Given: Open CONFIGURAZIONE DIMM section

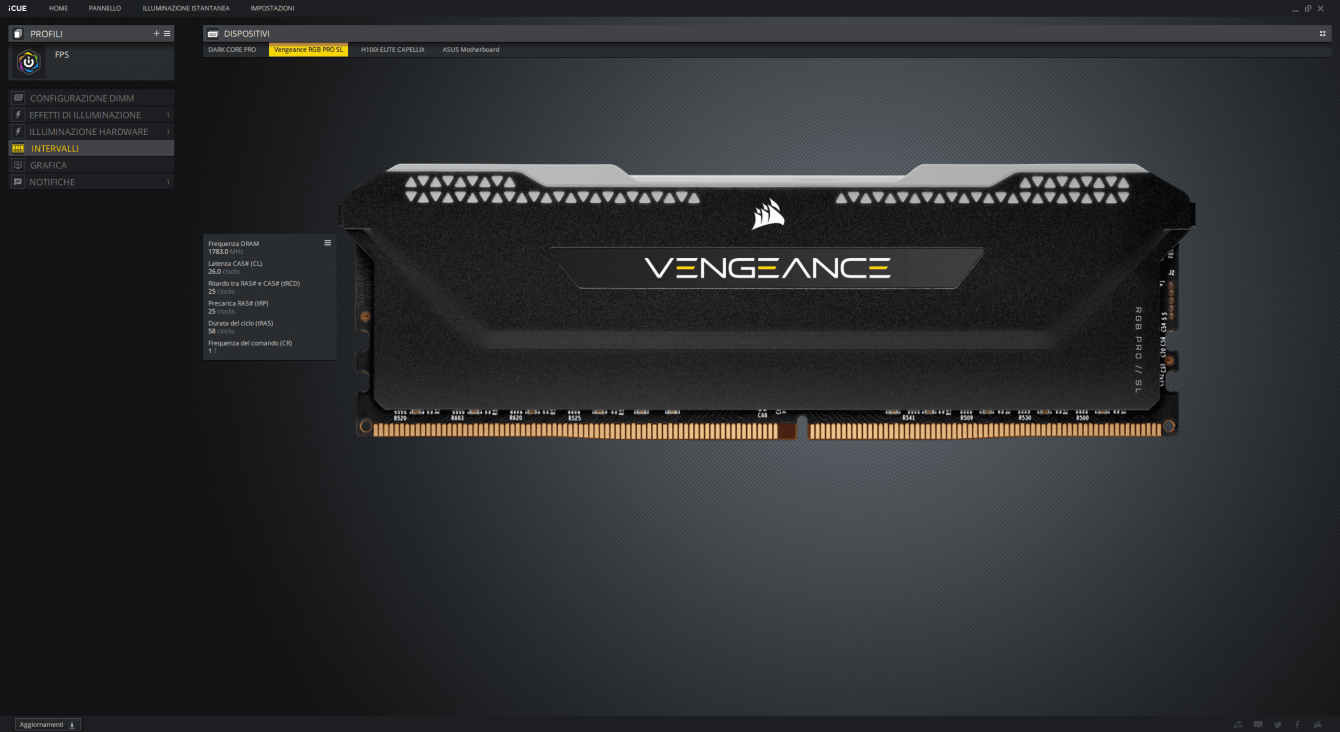Looking at the screenshot, I should (91, 98).
